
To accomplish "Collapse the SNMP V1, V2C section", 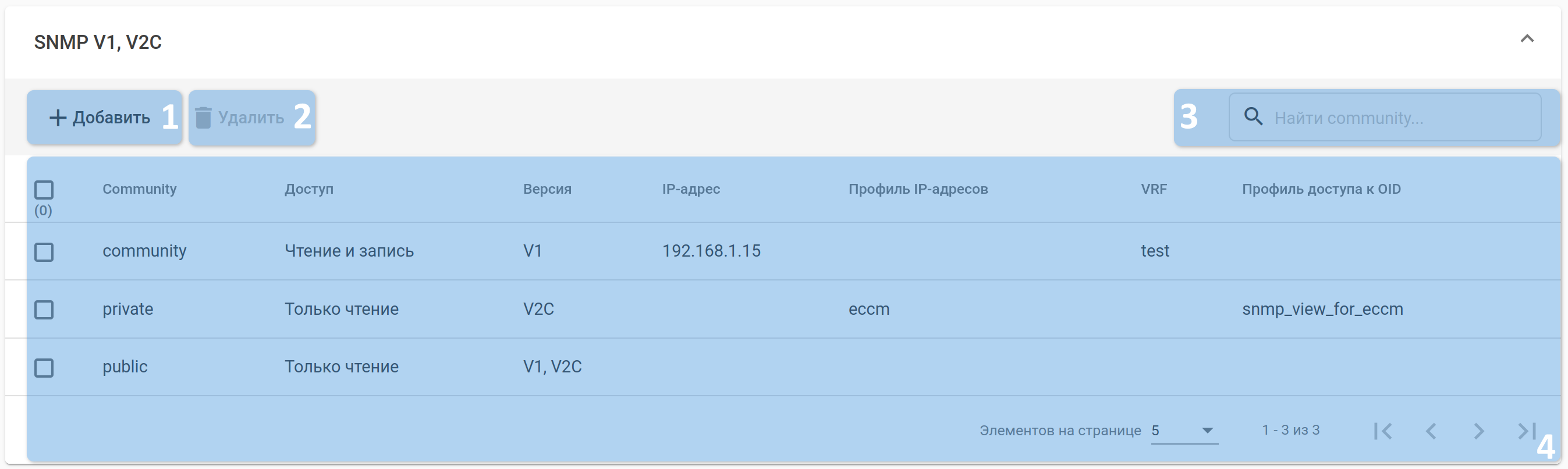I will 1527,39.
